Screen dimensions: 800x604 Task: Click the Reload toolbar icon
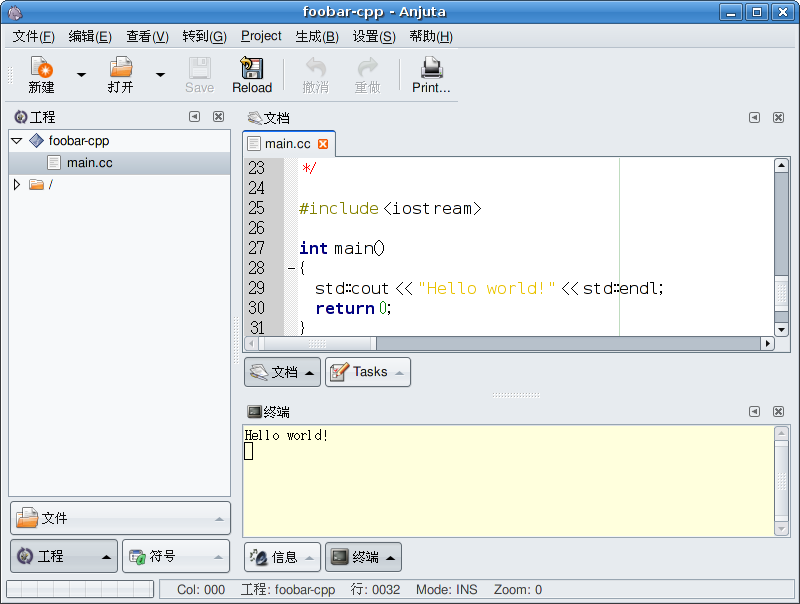coord(252,74)
